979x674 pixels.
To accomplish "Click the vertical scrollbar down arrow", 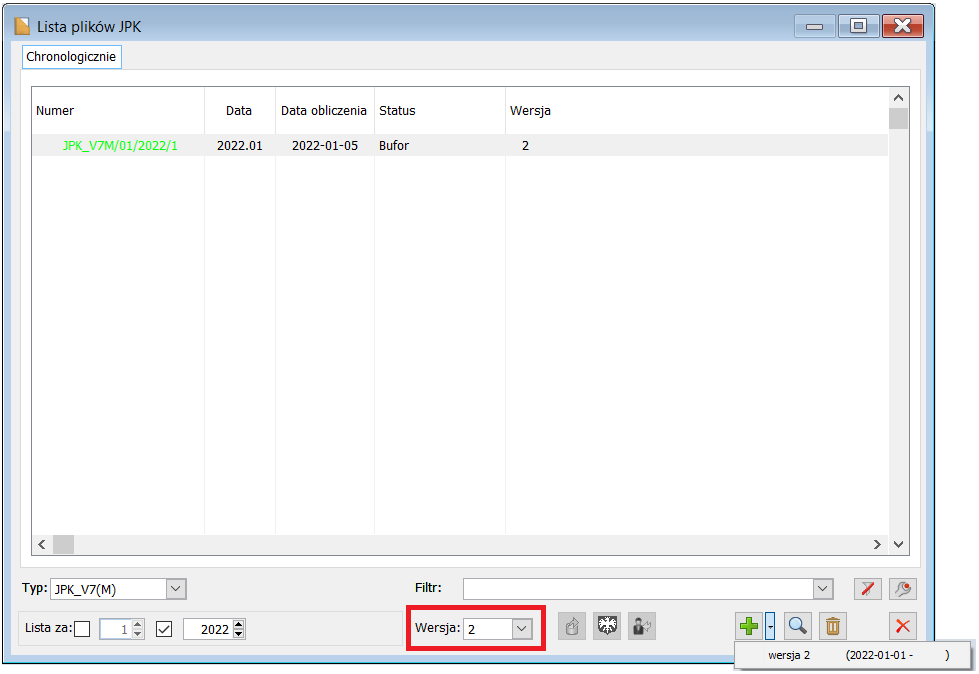I will pos(898,544).
